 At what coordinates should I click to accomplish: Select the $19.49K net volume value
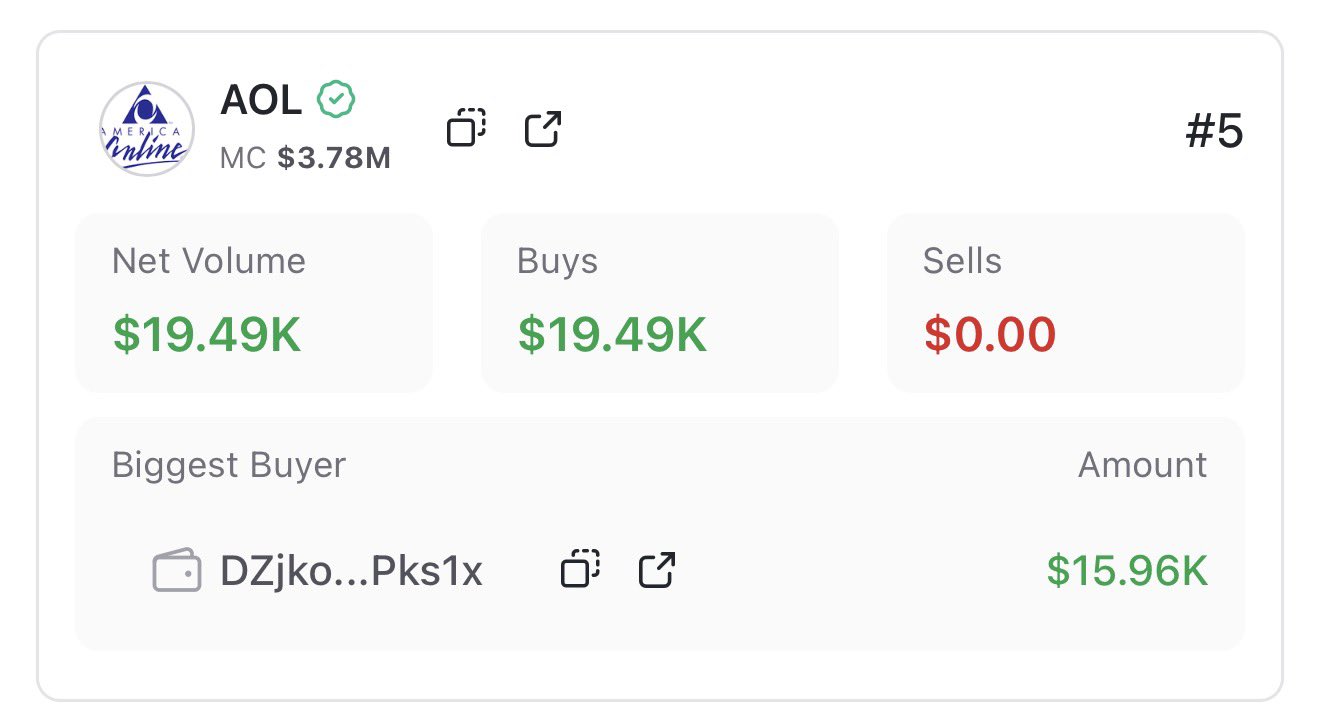[207, 335]
